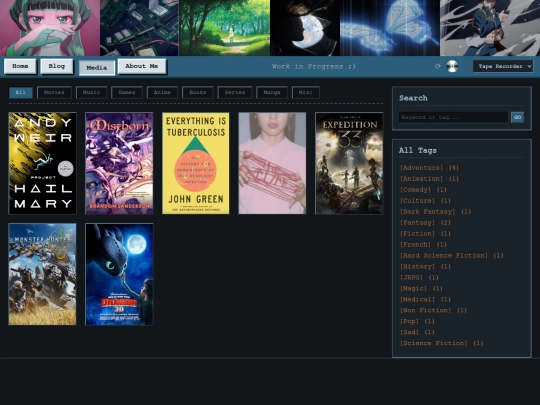Click the GO search button
Viewport: 540px width, 405px height.
click(517, 117)
